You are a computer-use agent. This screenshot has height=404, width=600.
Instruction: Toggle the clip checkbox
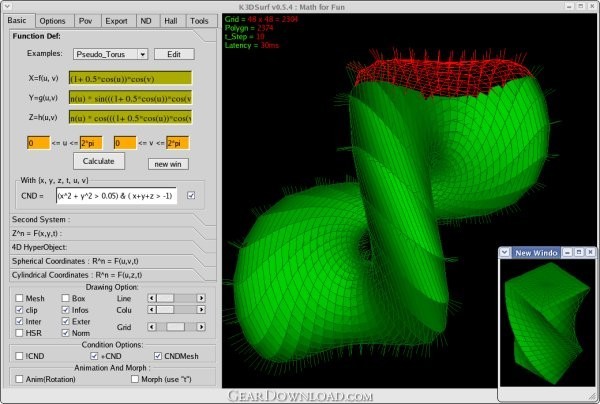19,310
